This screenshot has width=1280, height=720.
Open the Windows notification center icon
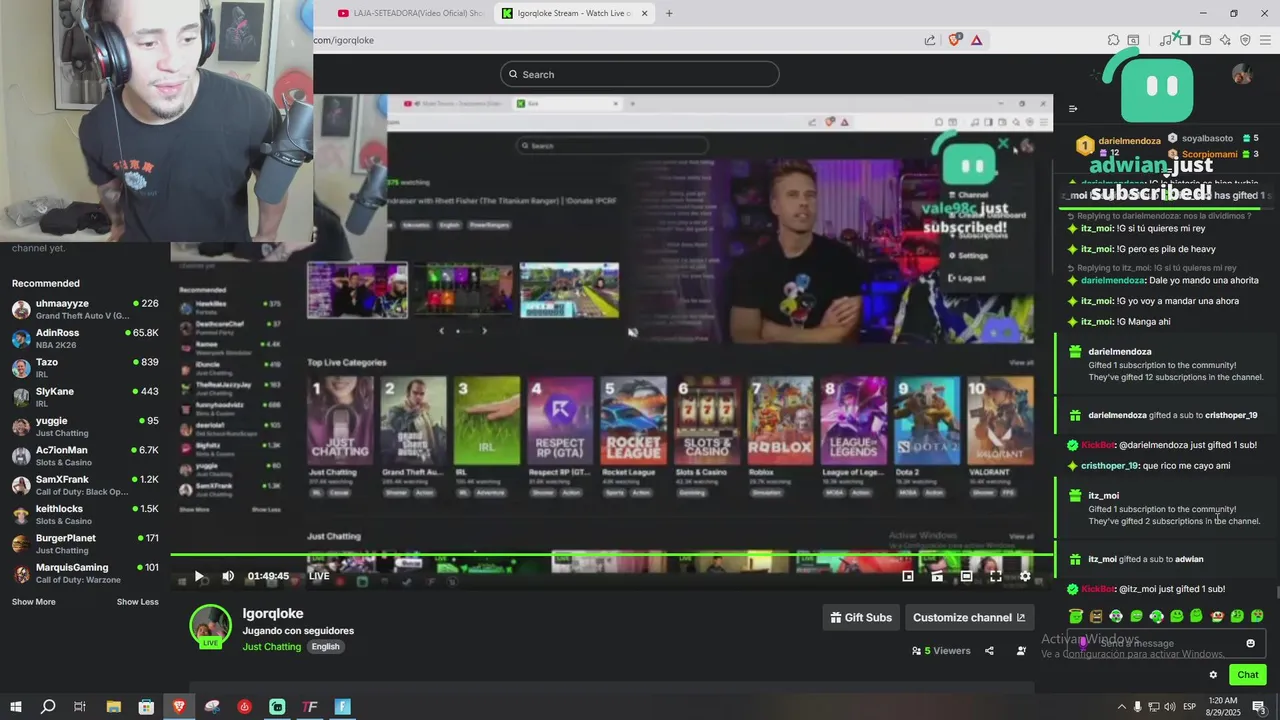[1259, 707]
